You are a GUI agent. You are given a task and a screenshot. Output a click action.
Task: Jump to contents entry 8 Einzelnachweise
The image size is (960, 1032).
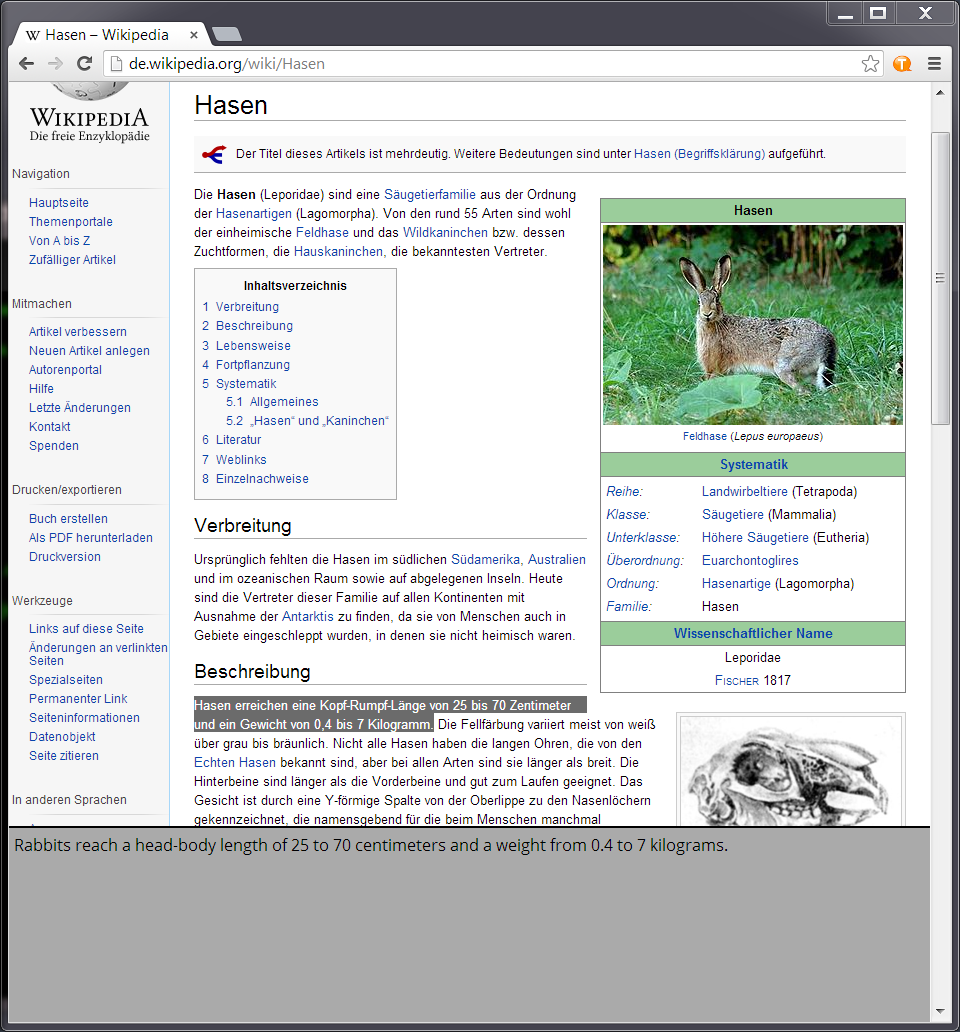pos(255,479)
